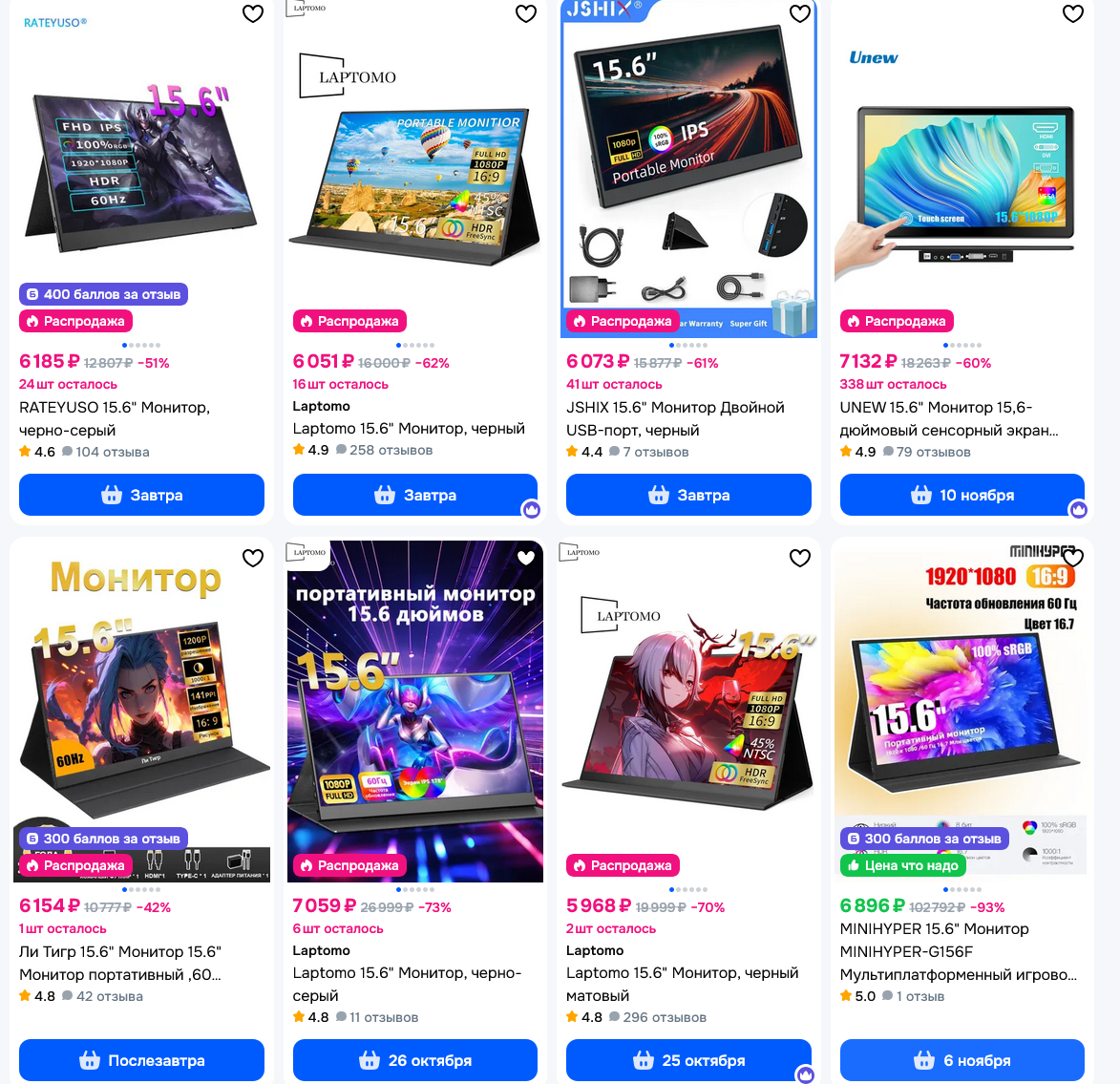
Task: Toggle the heart on the Laptomo 6051₽ monitor
Action: tap(526, 13)
